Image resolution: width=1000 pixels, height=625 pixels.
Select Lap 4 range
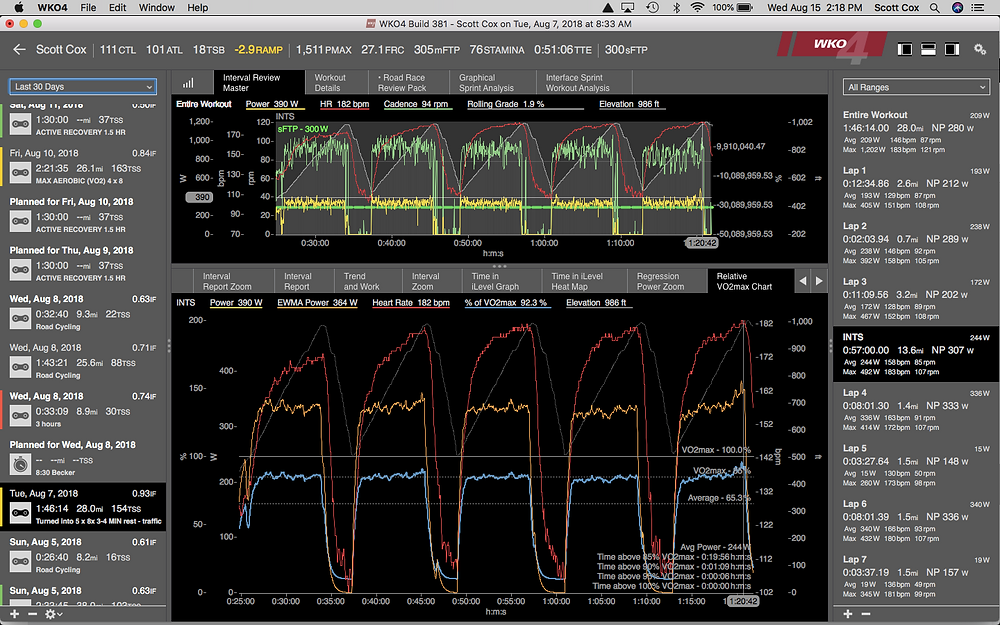pos(916,409)
